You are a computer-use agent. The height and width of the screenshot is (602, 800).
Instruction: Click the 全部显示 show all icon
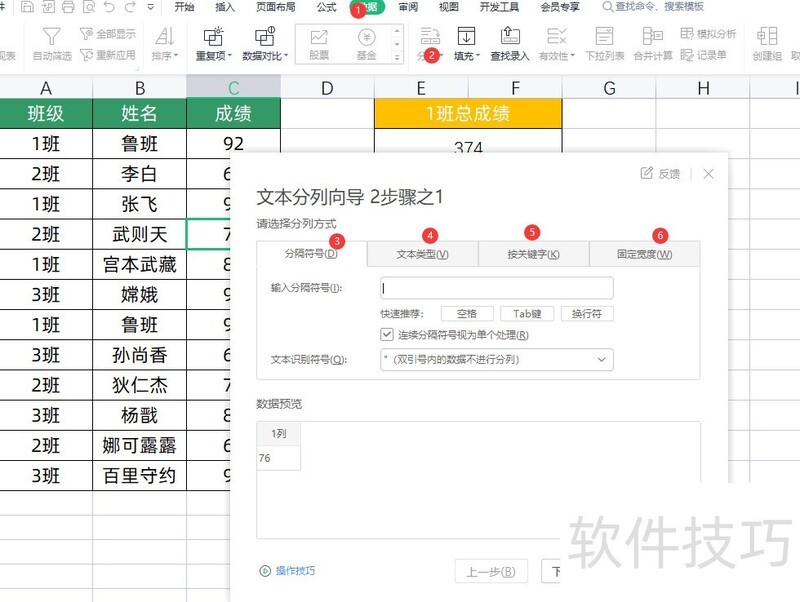pos(87,34)
